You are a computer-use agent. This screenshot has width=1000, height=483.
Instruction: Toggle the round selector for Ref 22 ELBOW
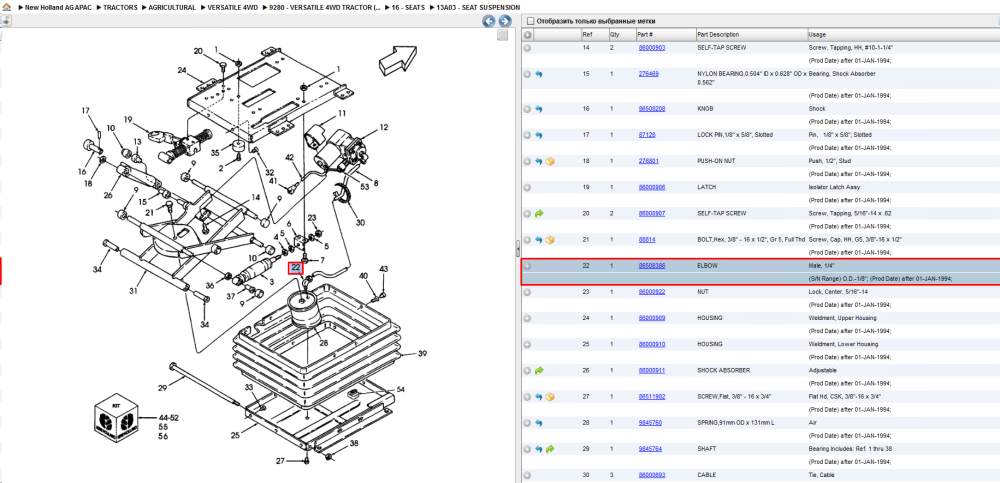point(527,266)
